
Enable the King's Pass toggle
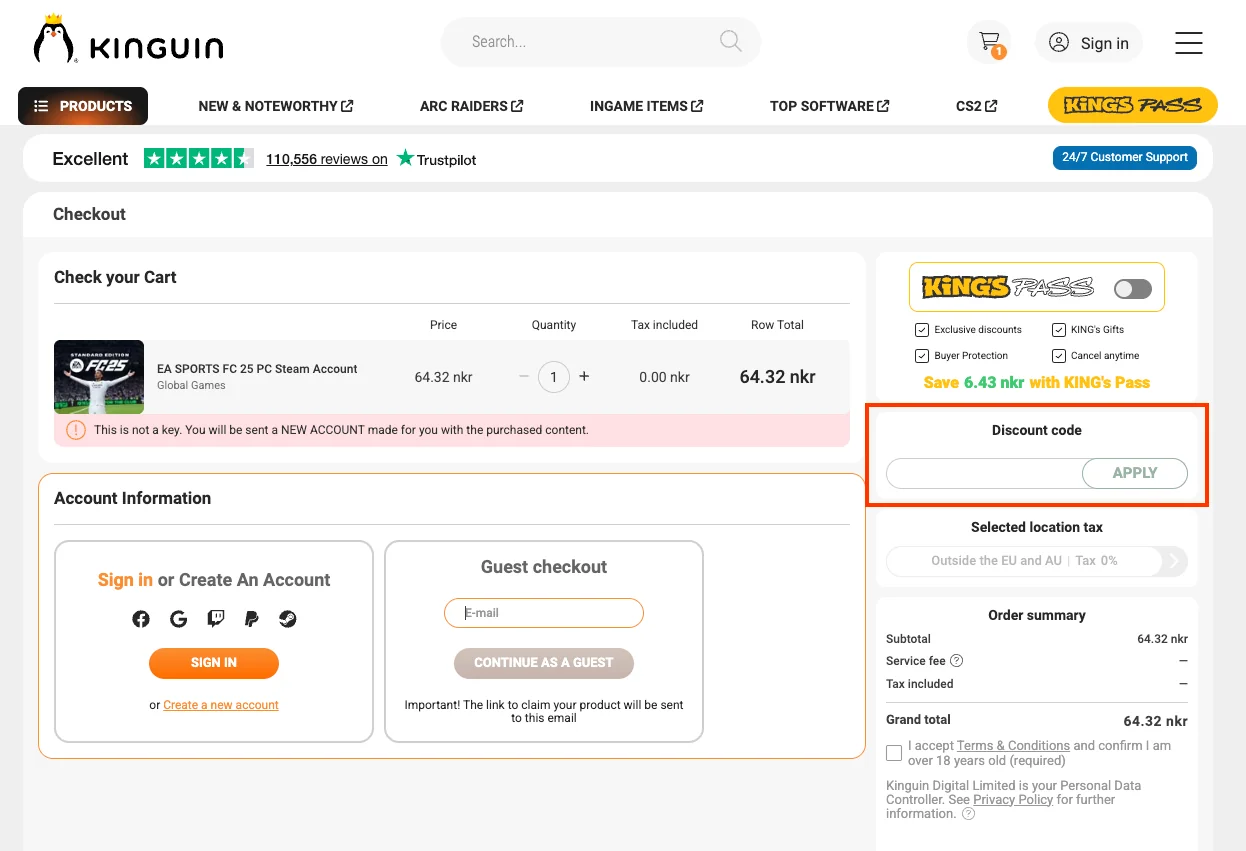click(x=1133, y=289)
